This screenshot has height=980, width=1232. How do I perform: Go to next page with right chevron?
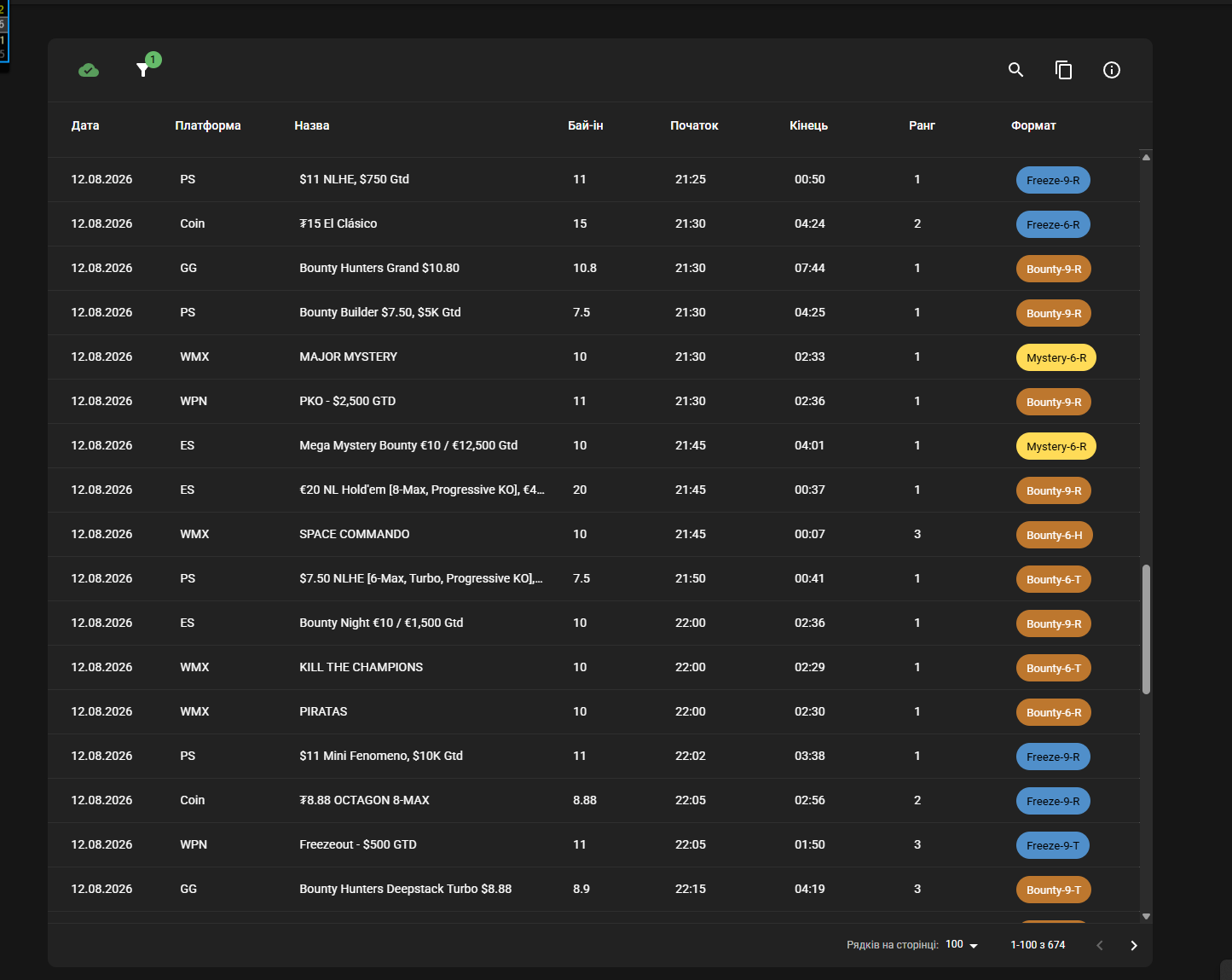(x=1134, y=945)
